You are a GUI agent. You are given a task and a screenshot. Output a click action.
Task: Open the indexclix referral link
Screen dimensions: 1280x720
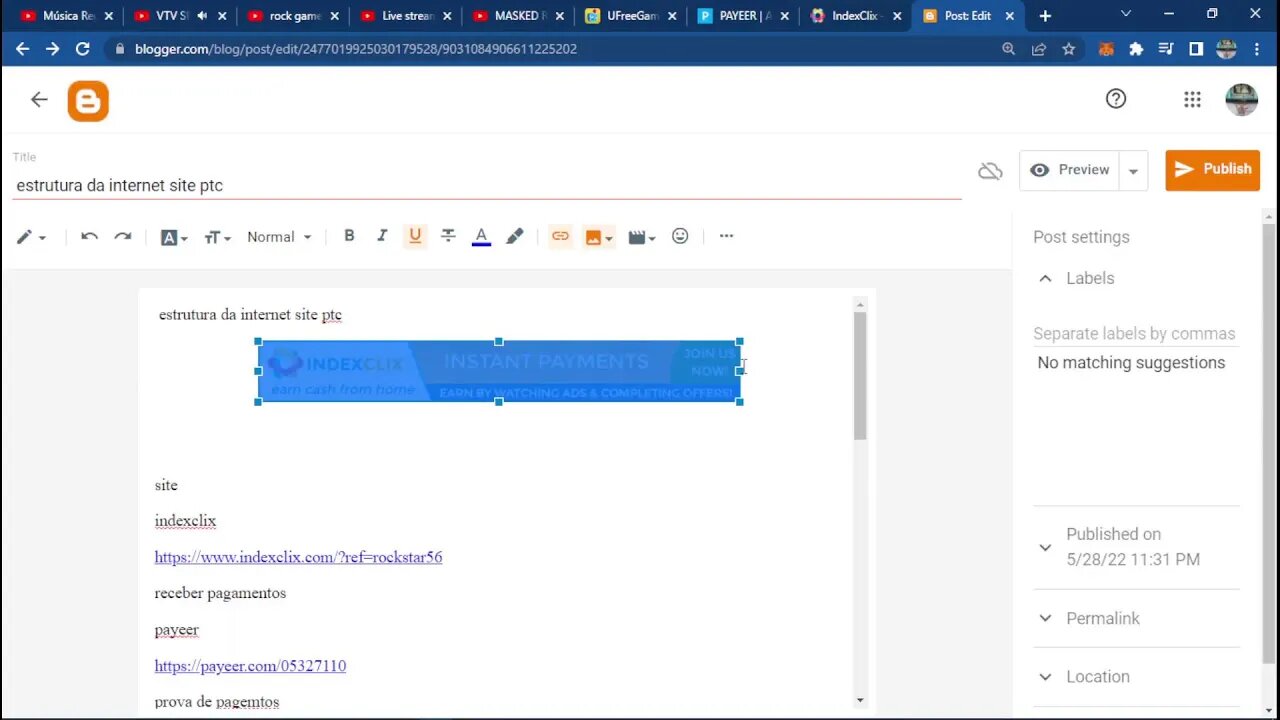coord(298,557)
